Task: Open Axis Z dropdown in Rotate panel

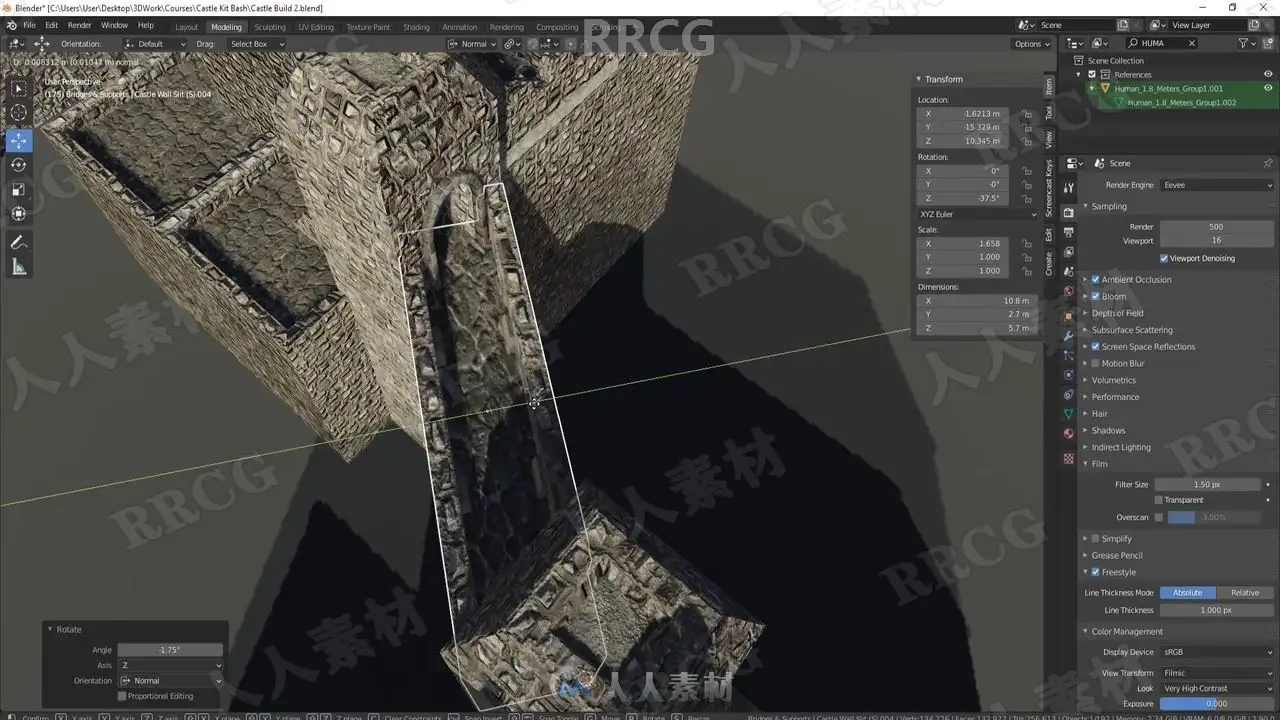Action: point(170,665)
